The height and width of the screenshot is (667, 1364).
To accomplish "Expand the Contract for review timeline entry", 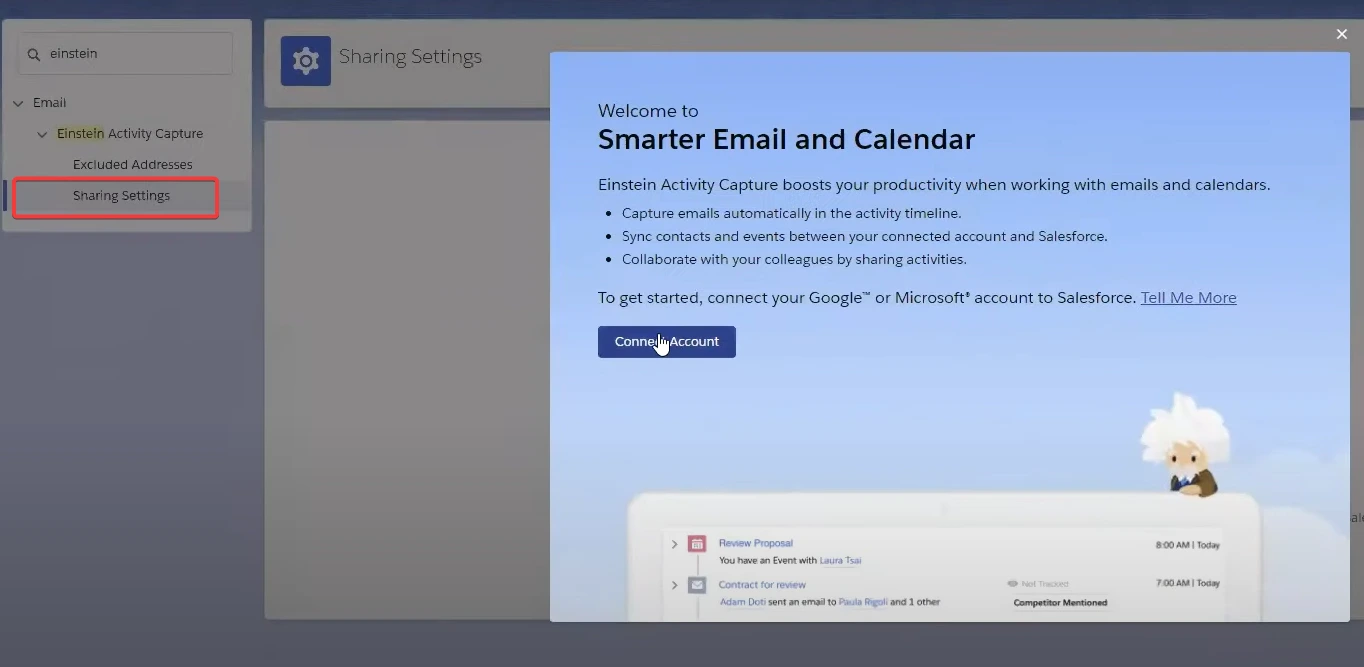I will (x=674, y=585).
